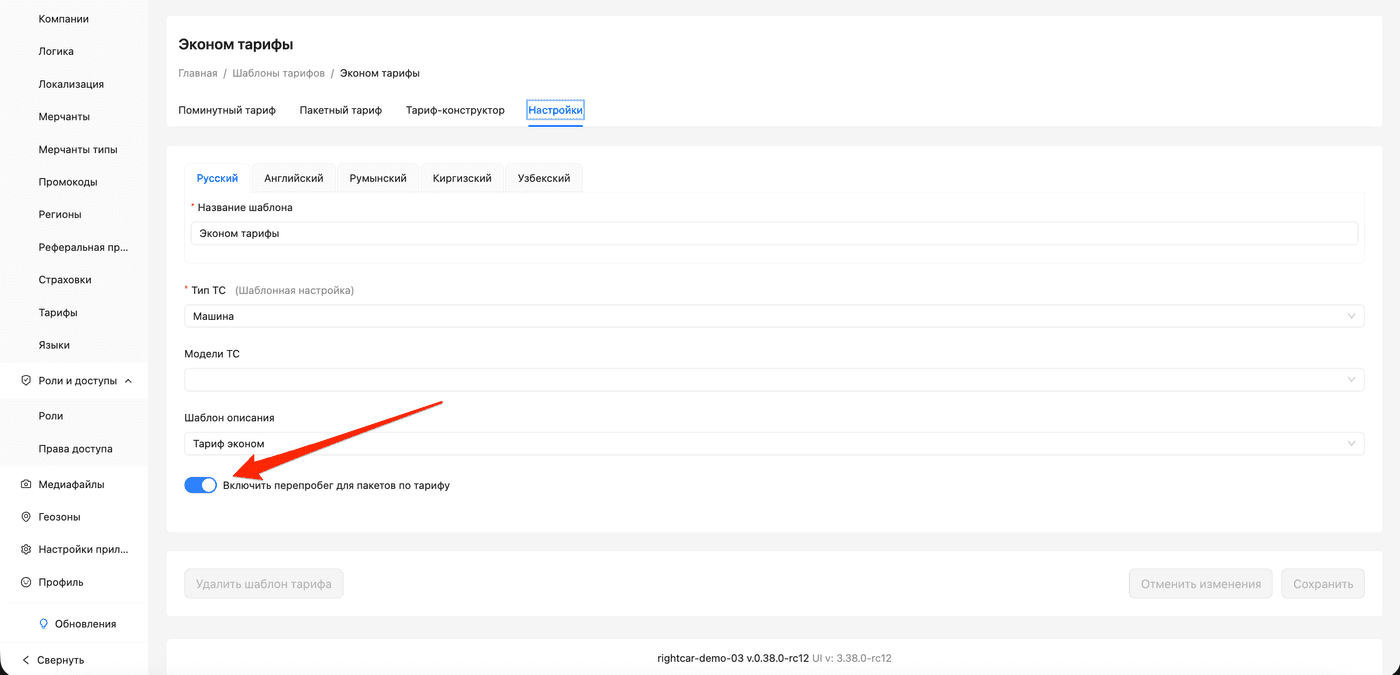
Task: Click the shield icon beside Роли и доступы
Action: tap(26, 381)
